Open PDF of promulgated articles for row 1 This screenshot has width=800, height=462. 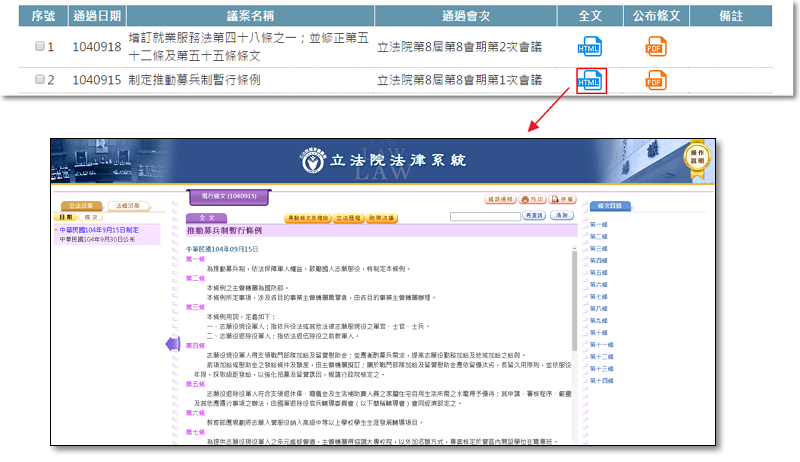[x=656, y=46]
